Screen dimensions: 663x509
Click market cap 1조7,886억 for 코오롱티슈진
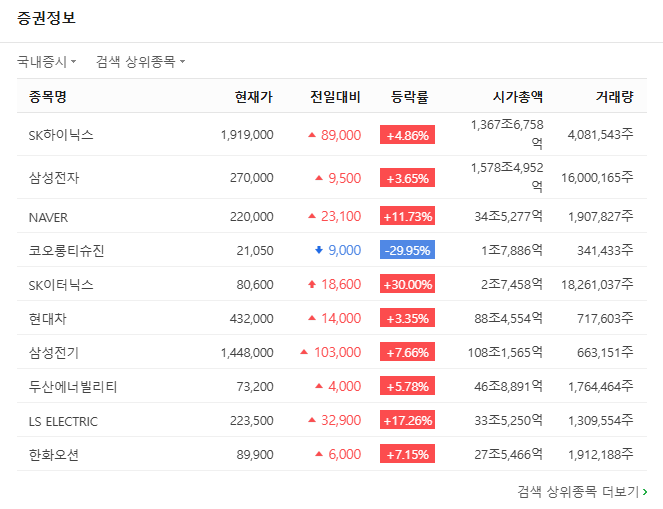pos(512,250)
